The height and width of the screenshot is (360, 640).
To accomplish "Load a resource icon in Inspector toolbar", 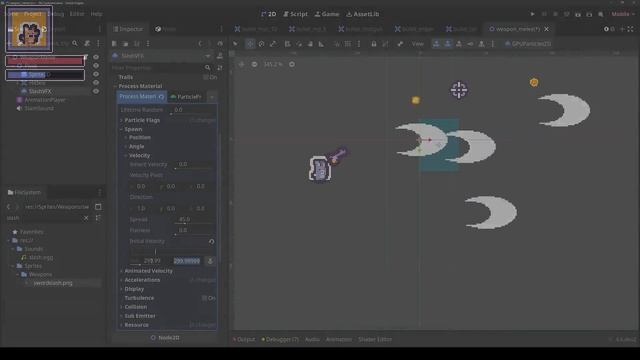I will [x=125, y=43].
